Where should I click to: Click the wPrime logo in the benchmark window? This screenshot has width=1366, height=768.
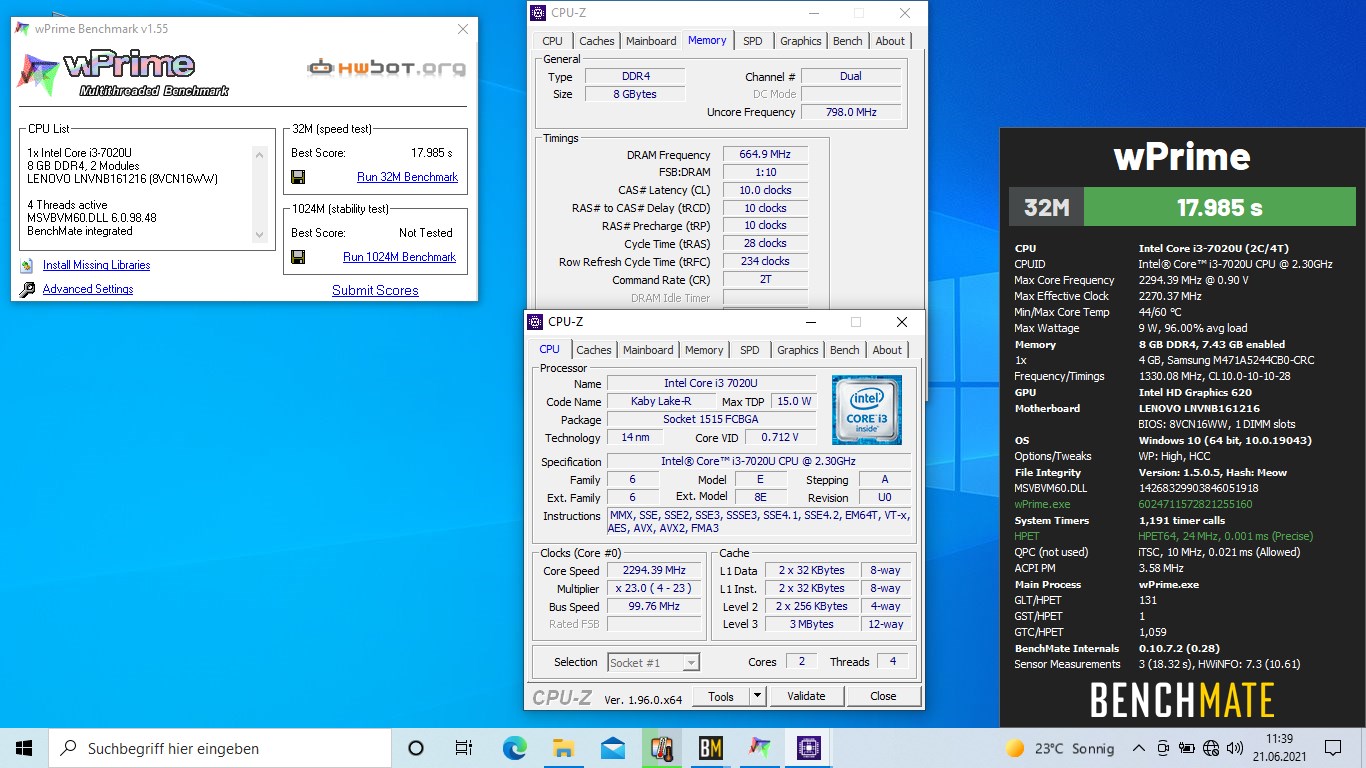click(x=122, y=73)
